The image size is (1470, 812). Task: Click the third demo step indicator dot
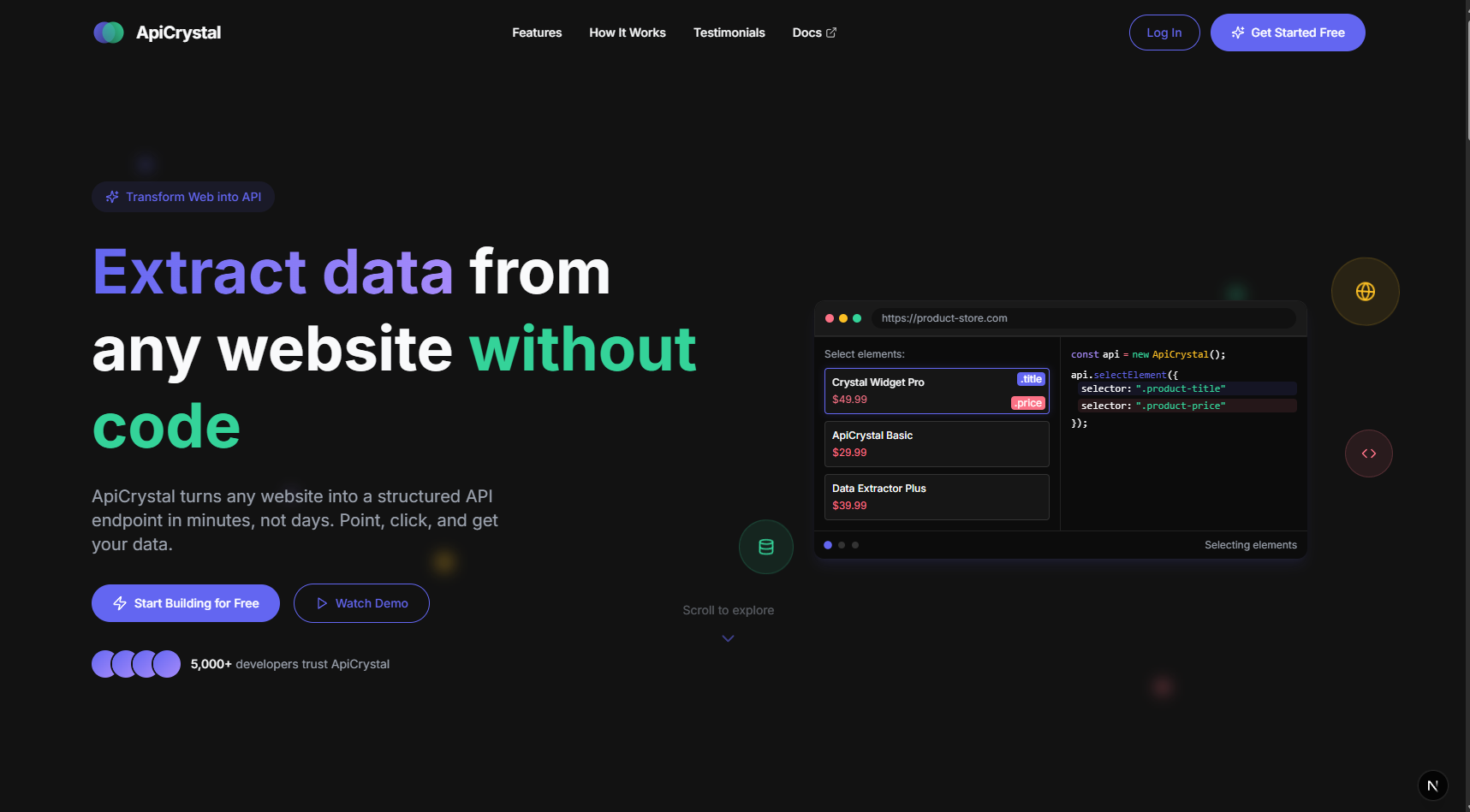(x=855, y=545)
